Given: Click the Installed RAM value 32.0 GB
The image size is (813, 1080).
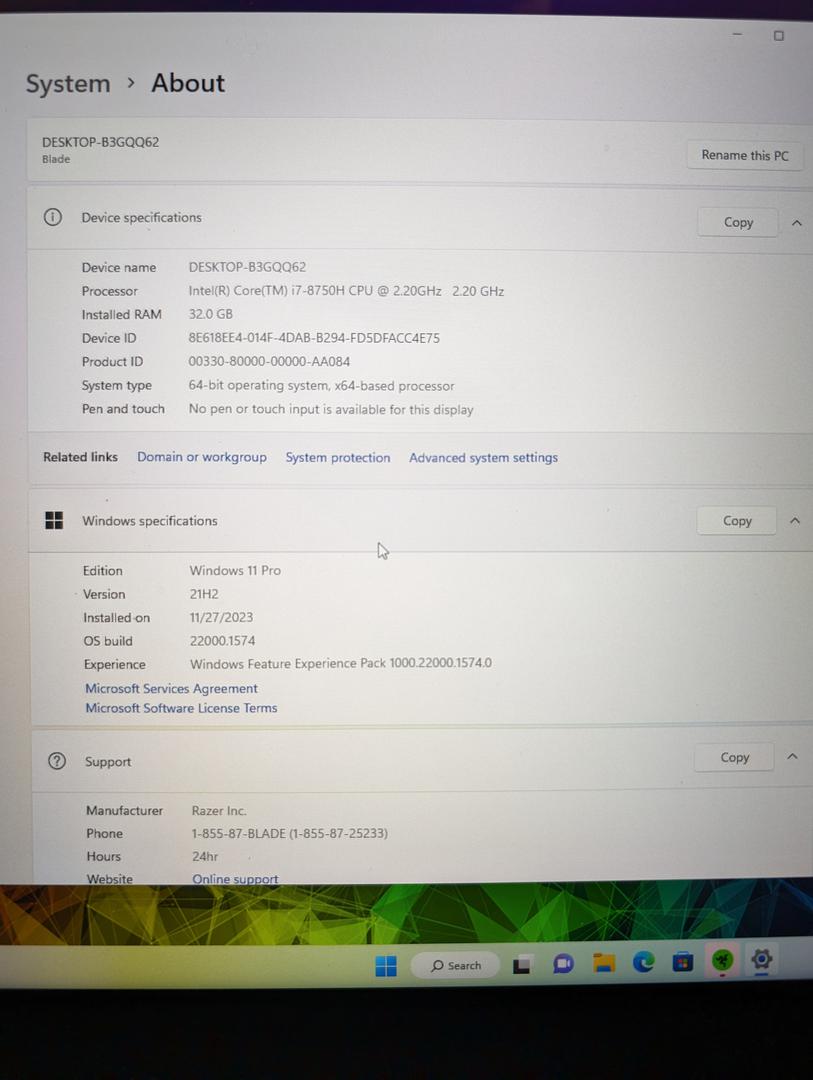Looking at the screenshot, I should pos(211,314).
